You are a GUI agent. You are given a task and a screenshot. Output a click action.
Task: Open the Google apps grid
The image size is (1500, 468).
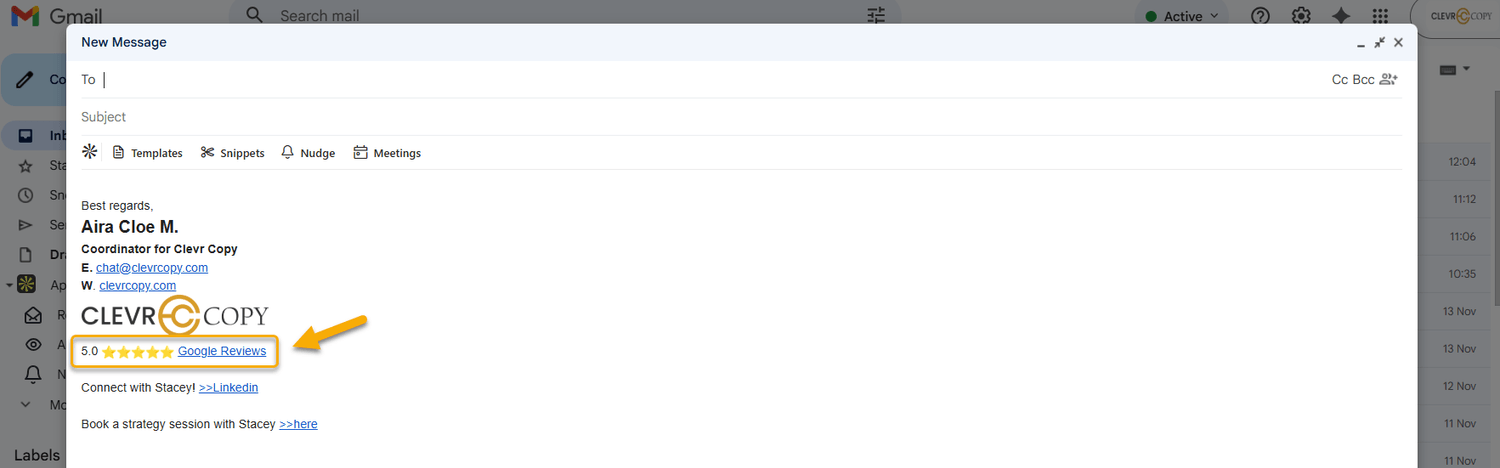1380,16
